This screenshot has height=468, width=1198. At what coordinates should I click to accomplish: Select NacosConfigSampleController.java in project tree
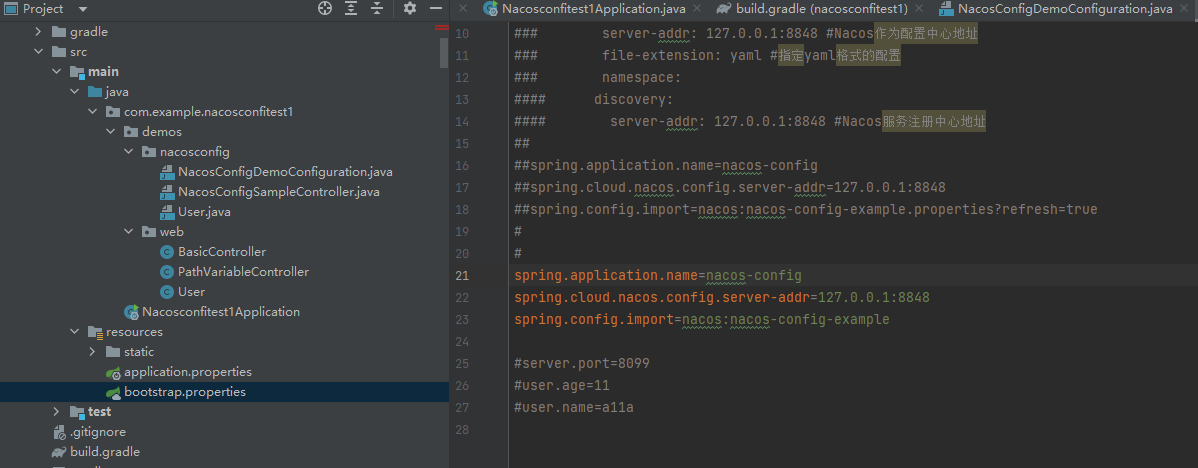coord(279,192)
